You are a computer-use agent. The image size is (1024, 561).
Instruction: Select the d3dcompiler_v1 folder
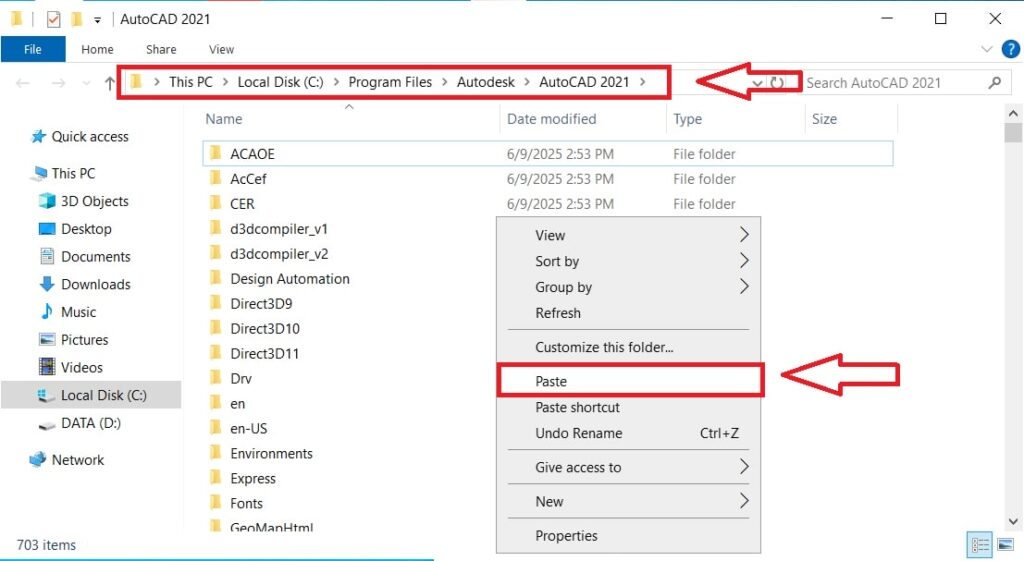[x=279, y=229]
